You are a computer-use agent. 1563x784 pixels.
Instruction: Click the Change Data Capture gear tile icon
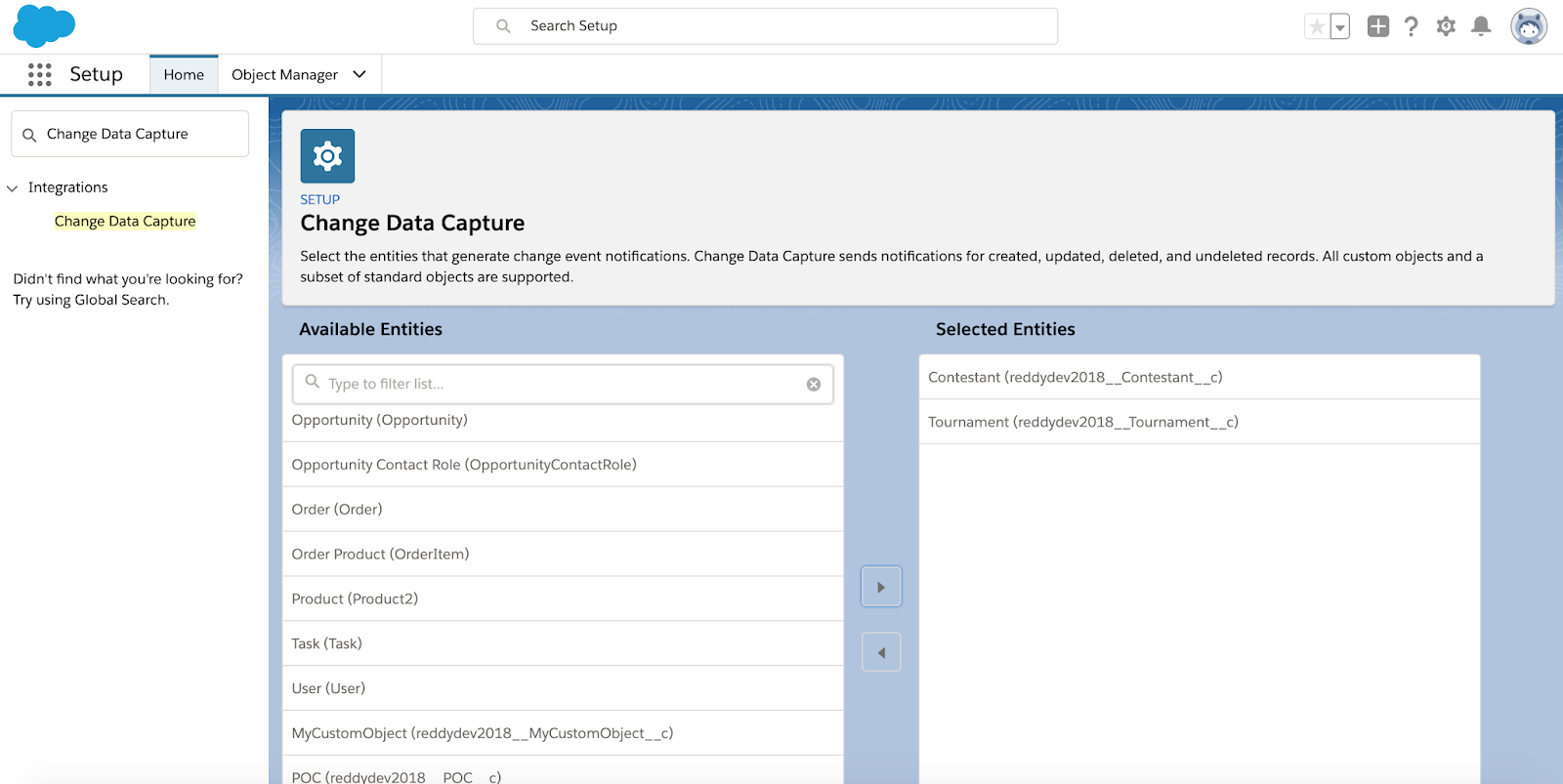pos(327,156)
